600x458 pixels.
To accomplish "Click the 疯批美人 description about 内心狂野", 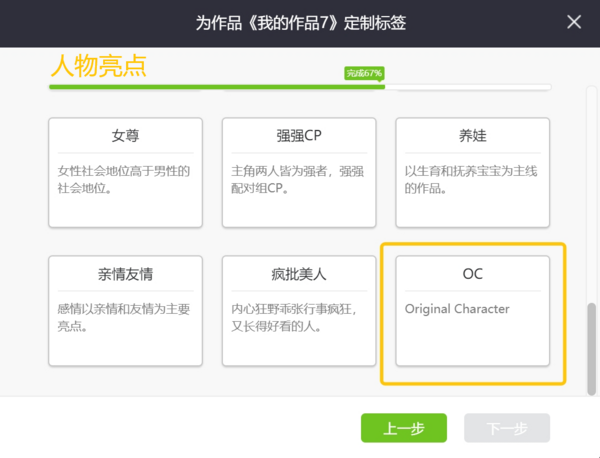I will [298, 318].
